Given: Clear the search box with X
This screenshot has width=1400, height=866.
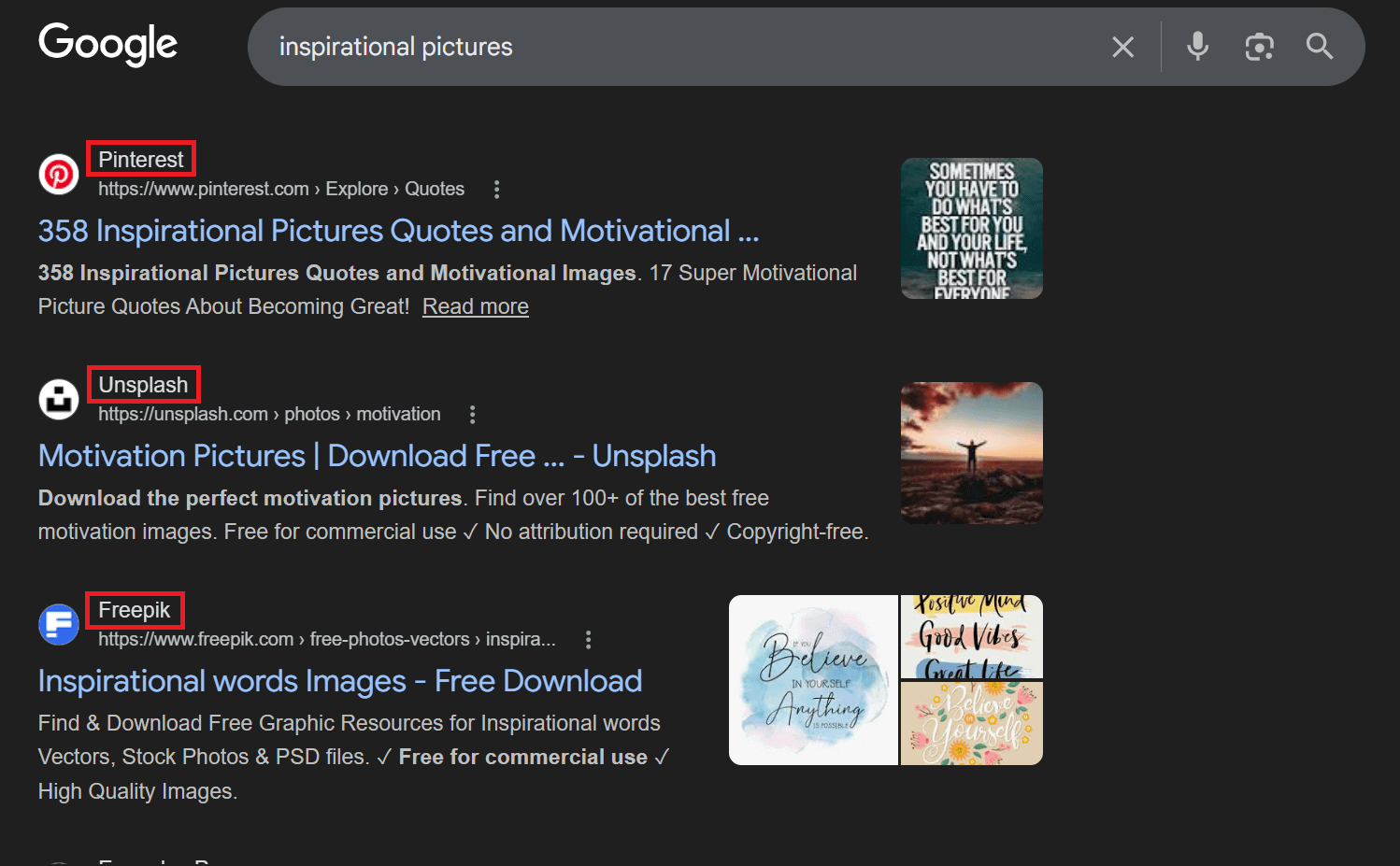Looking at the screenshot, I should click(x=1122, y=47).
